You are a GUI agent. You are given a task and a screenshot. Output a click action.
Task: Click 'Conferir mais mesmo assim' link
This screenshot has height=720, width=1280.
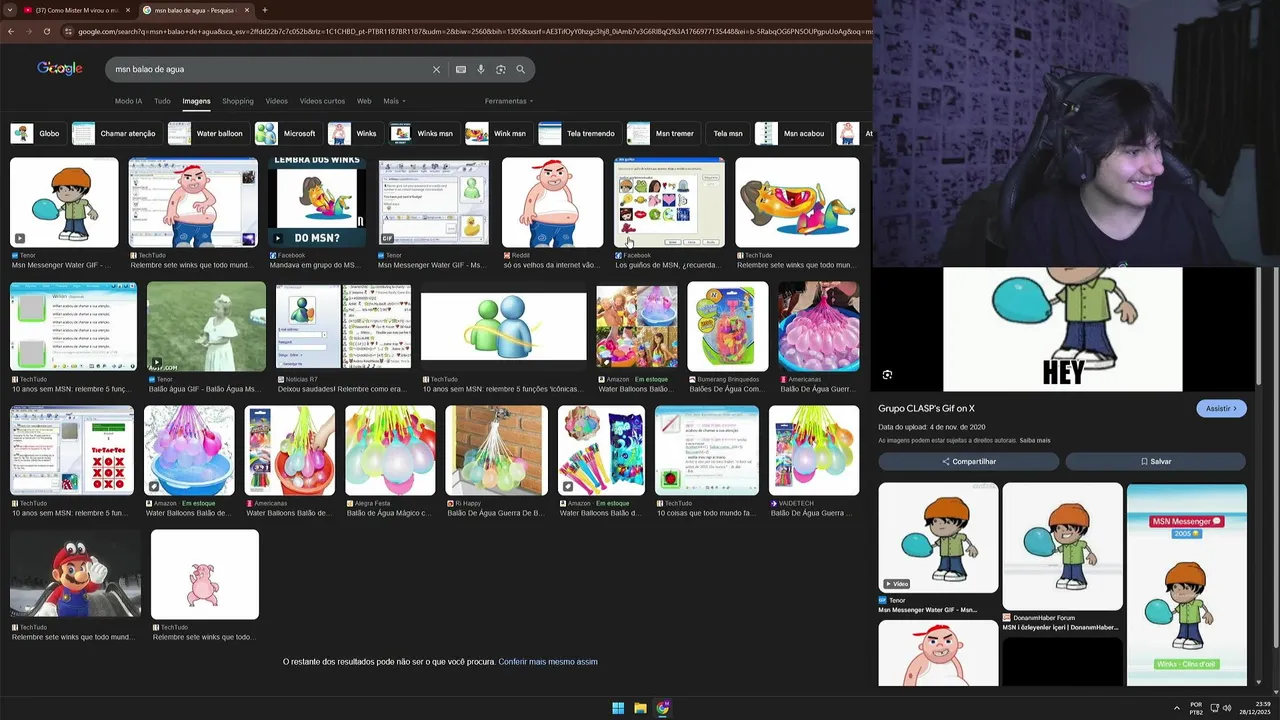coord(547,662)
